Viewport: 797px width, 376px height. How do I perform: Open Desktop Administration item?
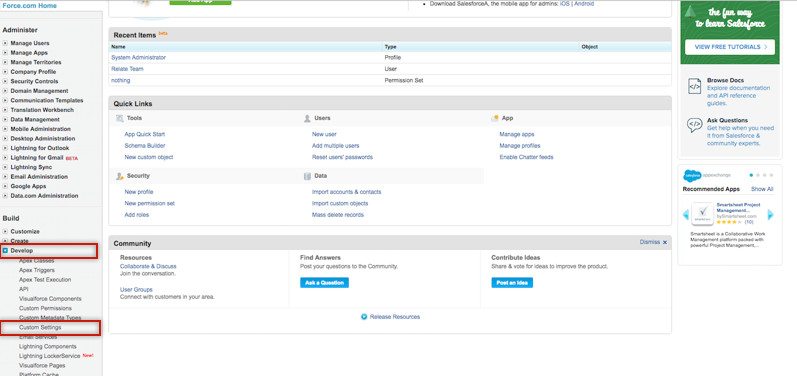click(x=43, y=138)
